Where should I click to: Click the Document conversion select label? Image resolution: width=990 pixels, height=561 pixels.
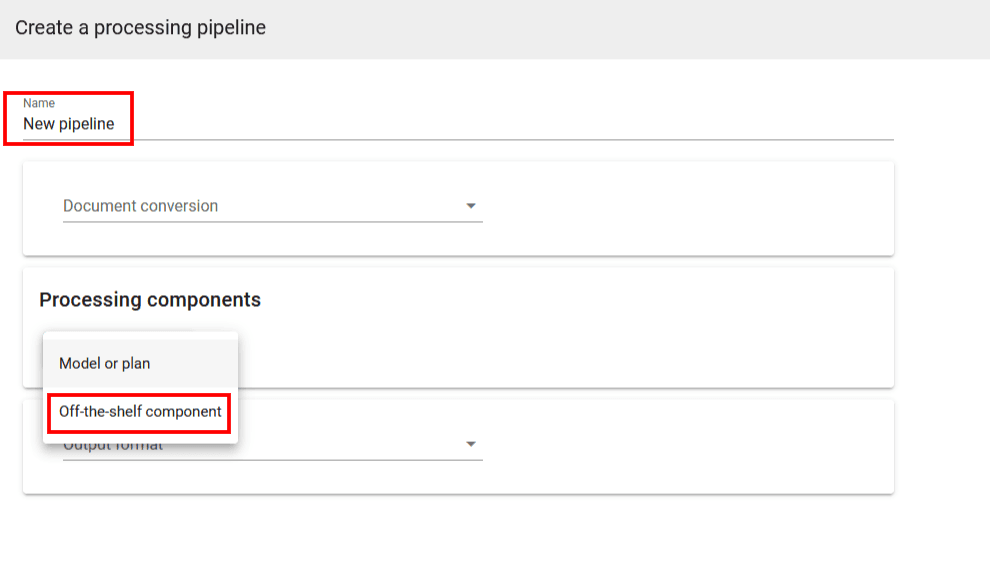click(x=141, y=206)
